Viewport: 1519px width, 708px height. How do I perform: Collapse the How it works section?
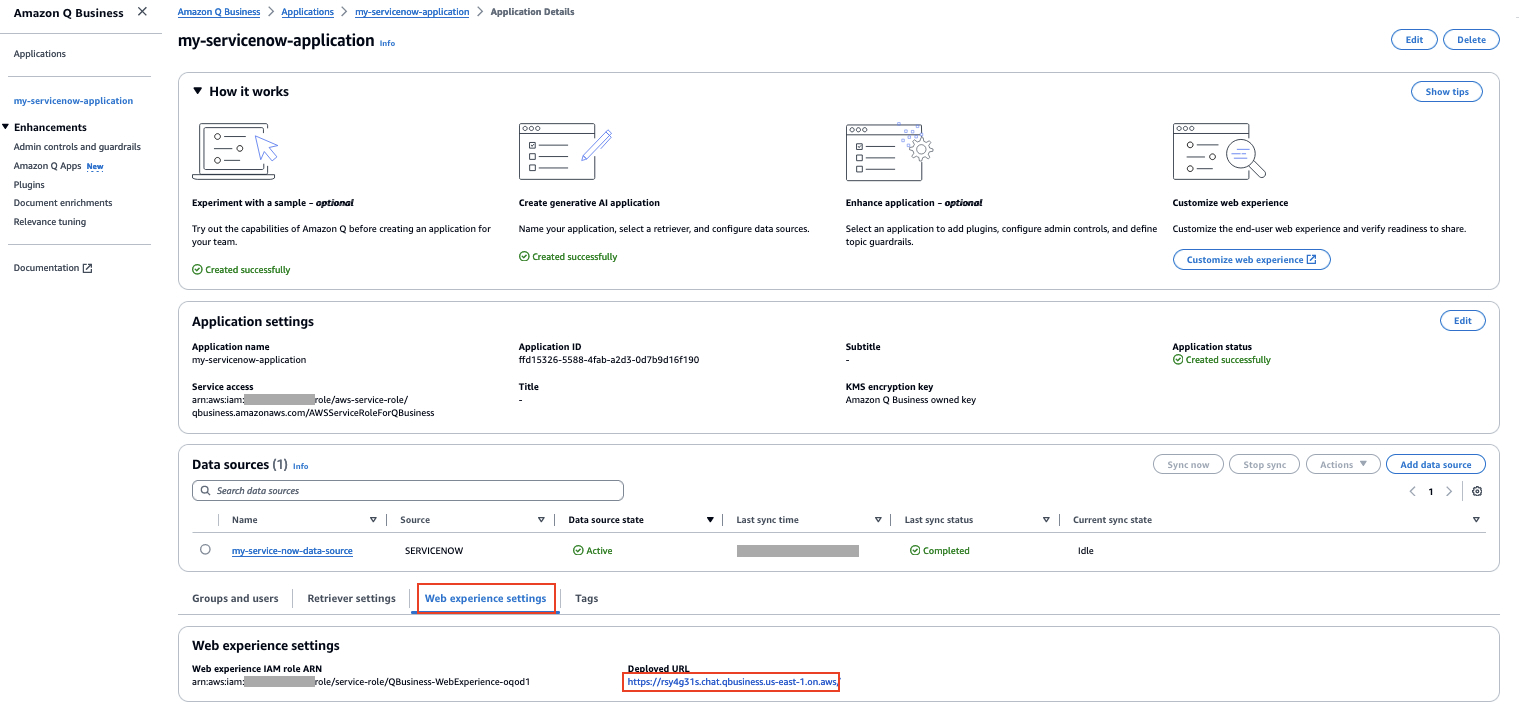click(197, 91)
